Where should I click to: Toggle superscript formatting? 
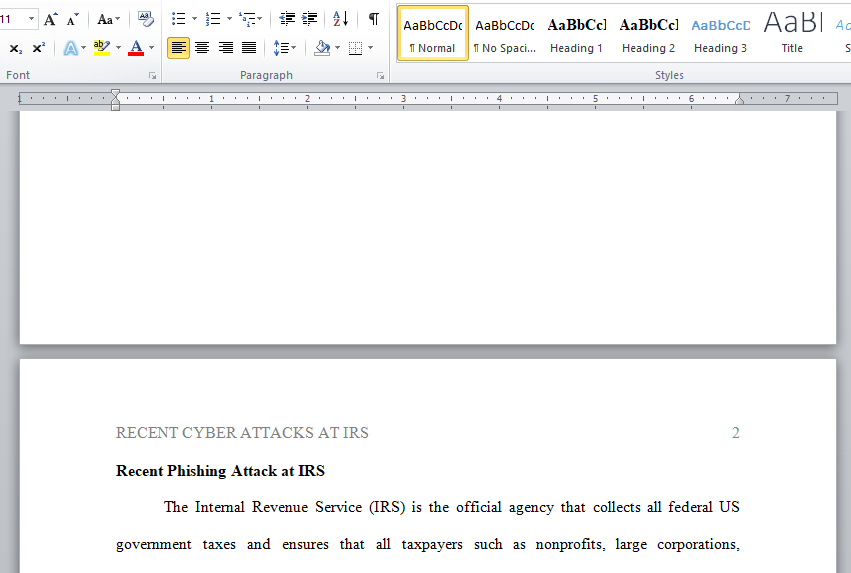click(38, 48)
